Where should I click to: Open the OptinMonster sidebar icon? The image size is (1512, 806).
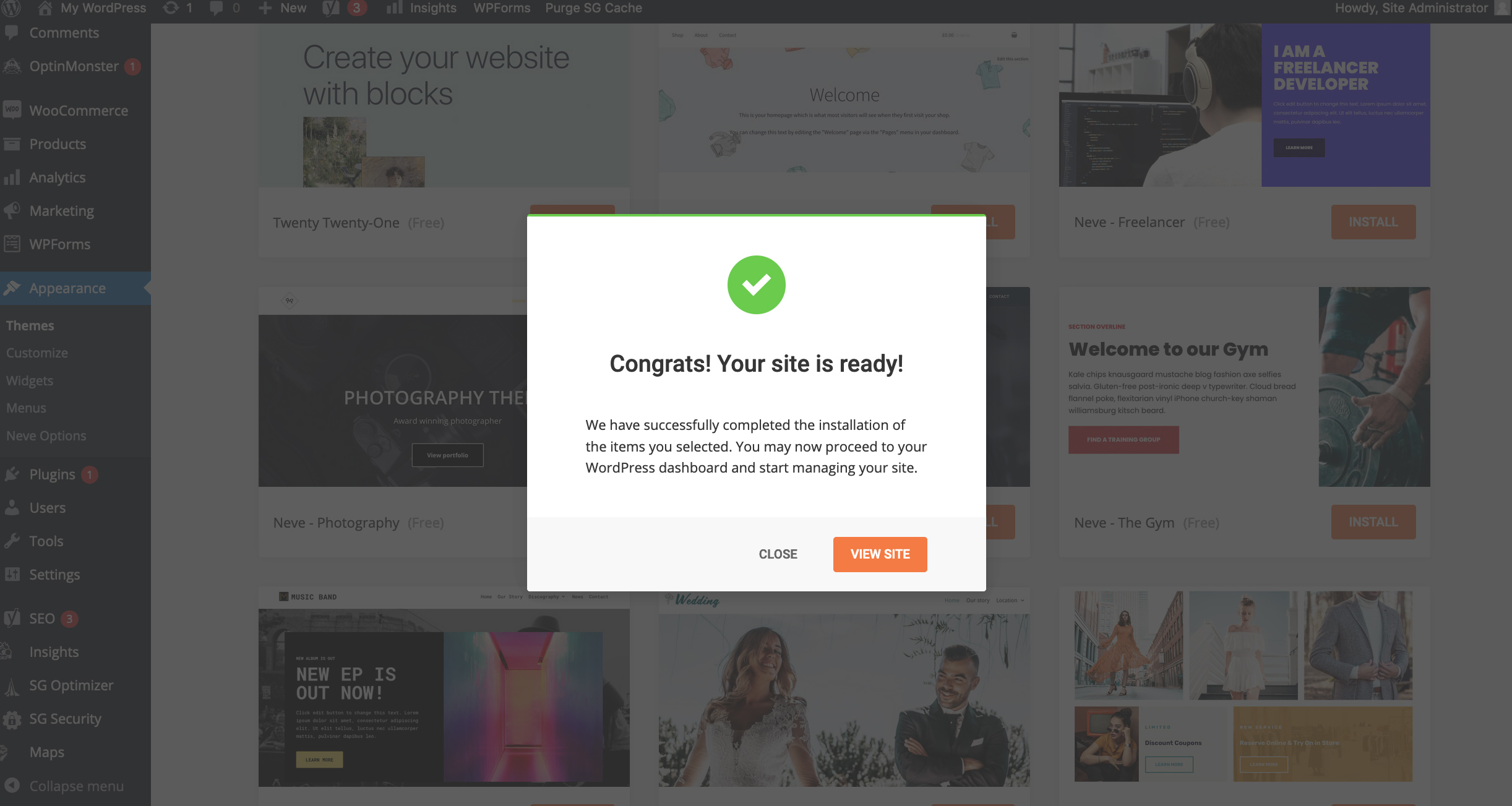tap(12, 66)
